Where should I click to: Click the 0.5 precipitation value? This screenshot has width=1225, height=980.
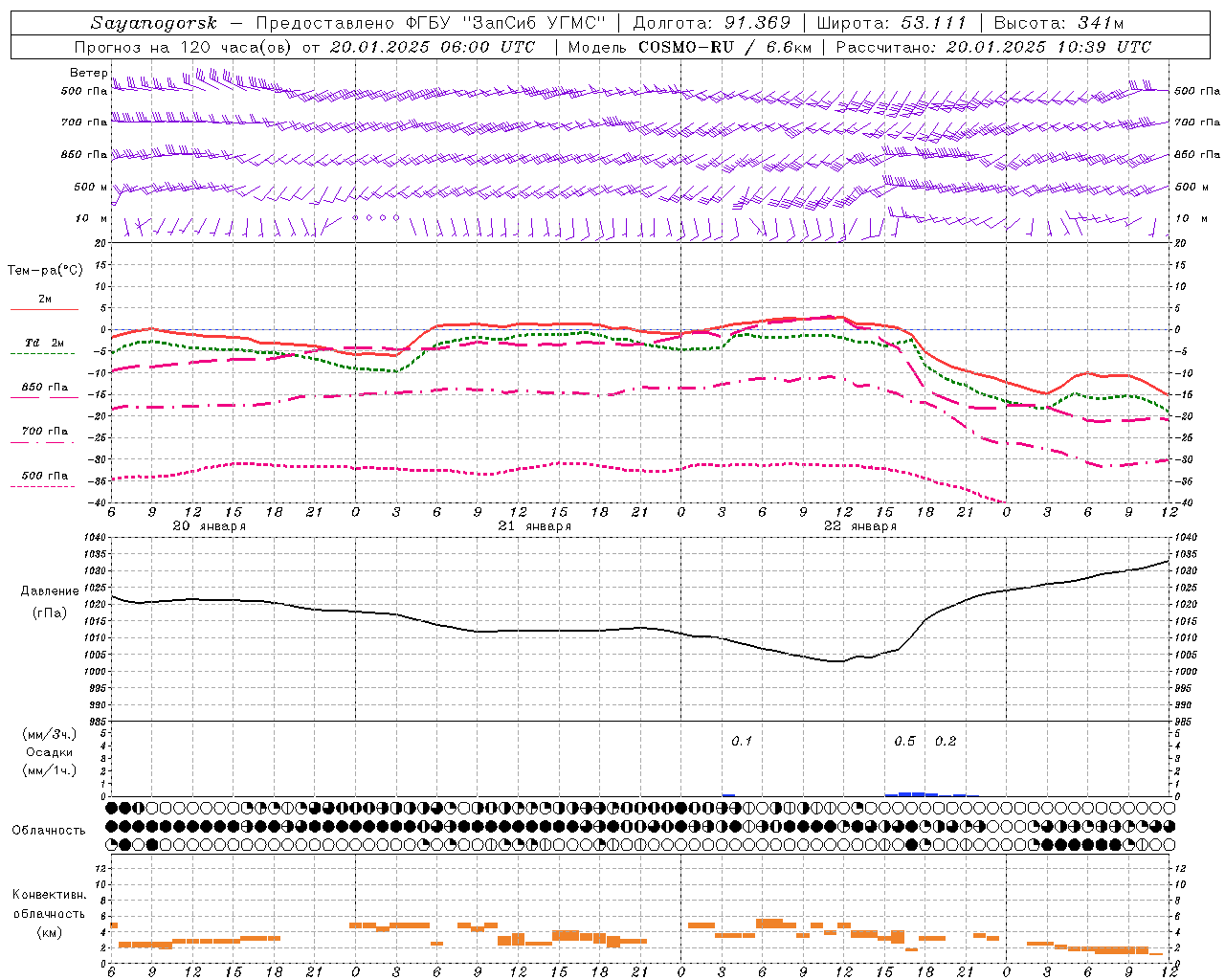pyautogui.click(x=904, y=741)
